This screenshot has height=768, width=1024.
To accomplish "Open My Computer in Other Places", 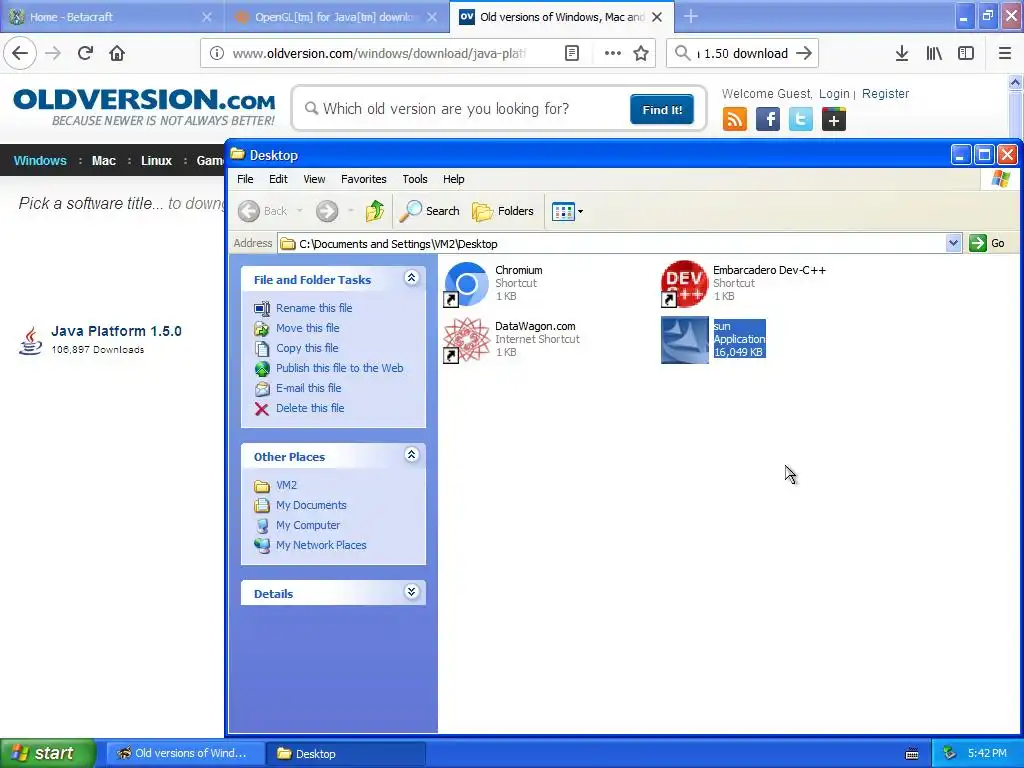I will click(x=308, y=525).
